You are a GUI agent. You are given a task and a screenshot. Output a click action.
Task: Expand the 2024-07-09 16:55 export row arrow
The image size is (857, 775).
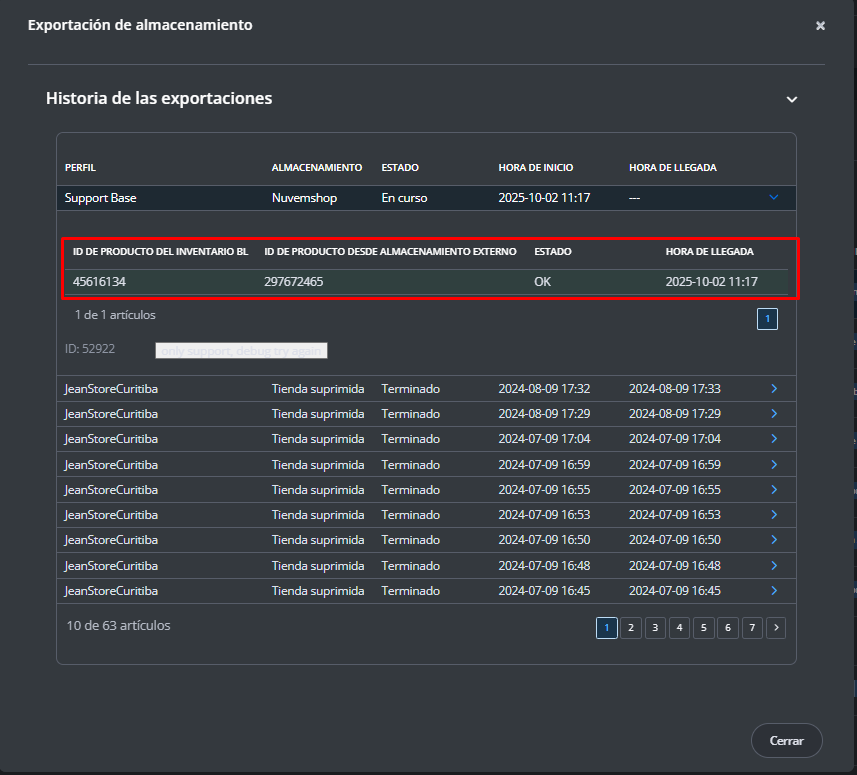[x=774, y=490]
